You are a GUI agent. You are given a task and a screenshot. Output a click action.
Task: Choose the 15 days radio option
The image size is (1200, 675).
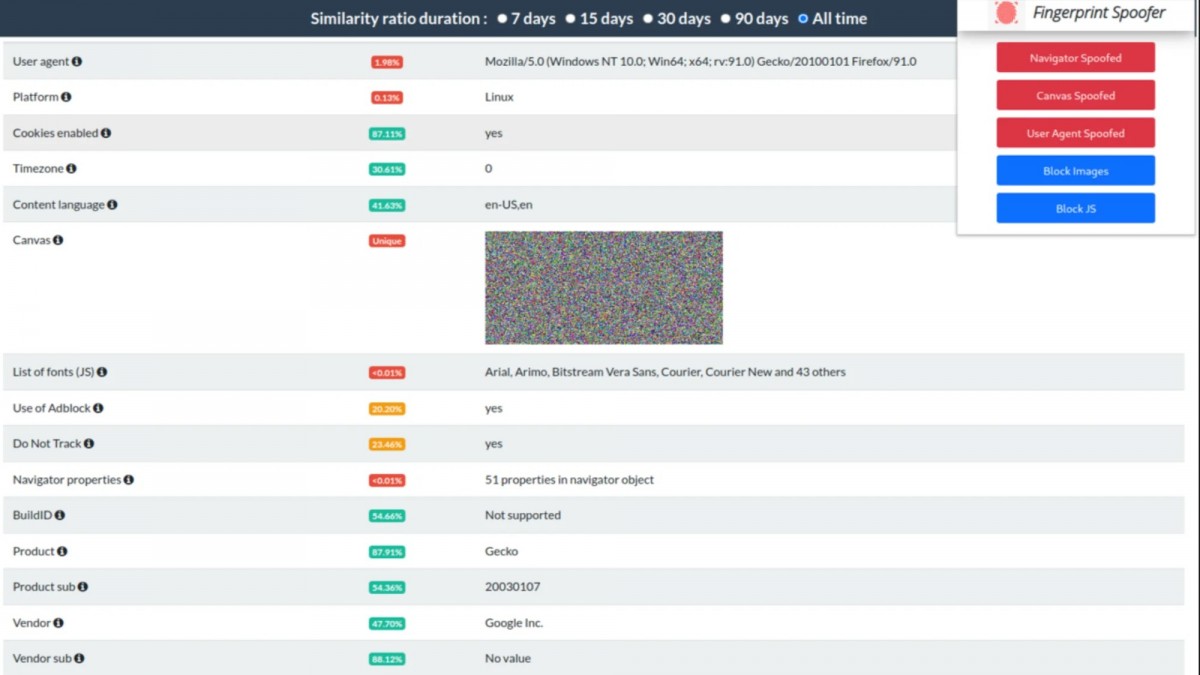click(x=570, y=19)
